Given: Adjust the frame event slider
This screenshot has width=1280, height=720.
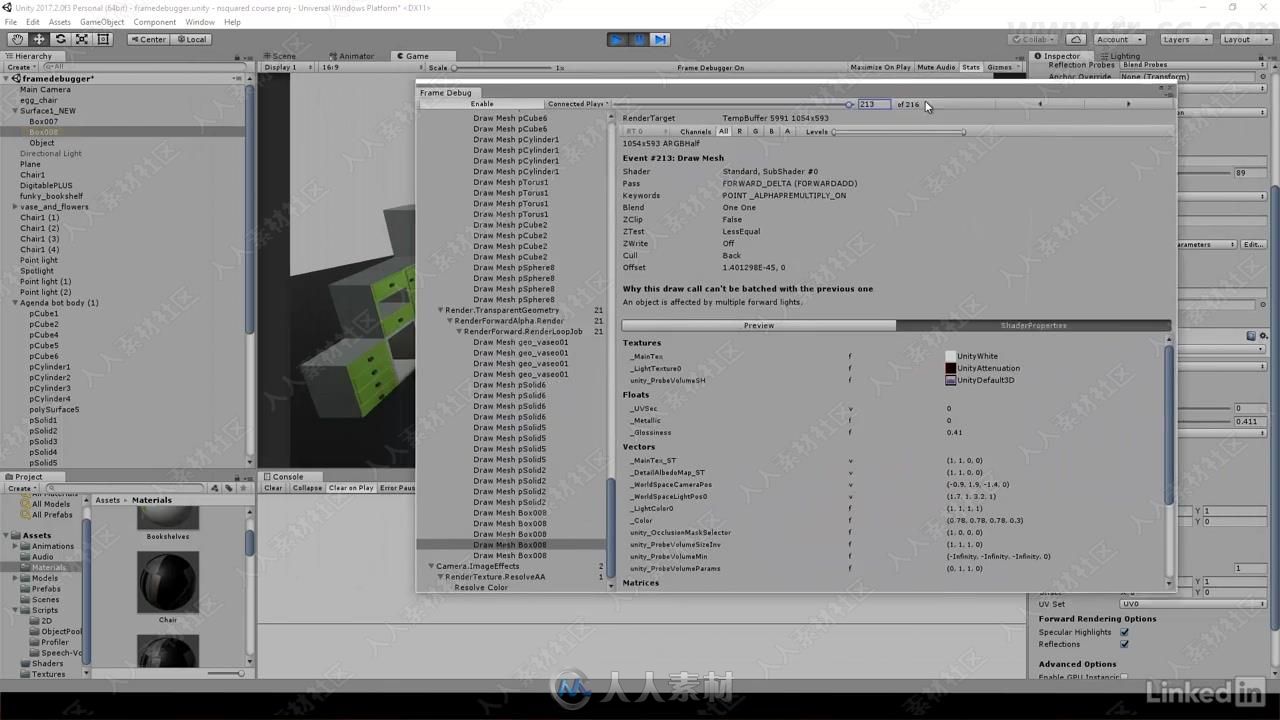Looking at the screenshot, I should [x=732, y=104].
